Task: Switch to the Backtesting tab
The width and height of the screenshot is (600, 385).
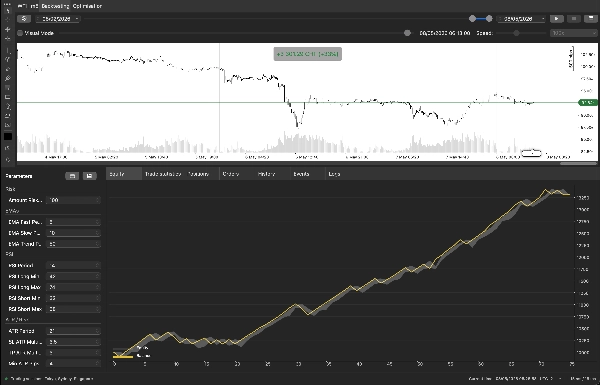Action: pyautogui.click(x=55, y=6)
